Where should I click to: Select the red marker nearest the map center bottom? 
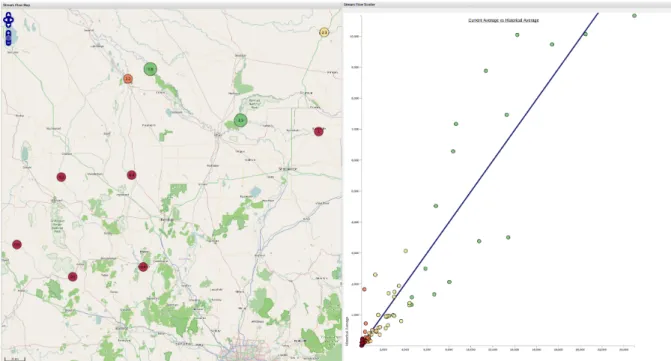point(143,267)
